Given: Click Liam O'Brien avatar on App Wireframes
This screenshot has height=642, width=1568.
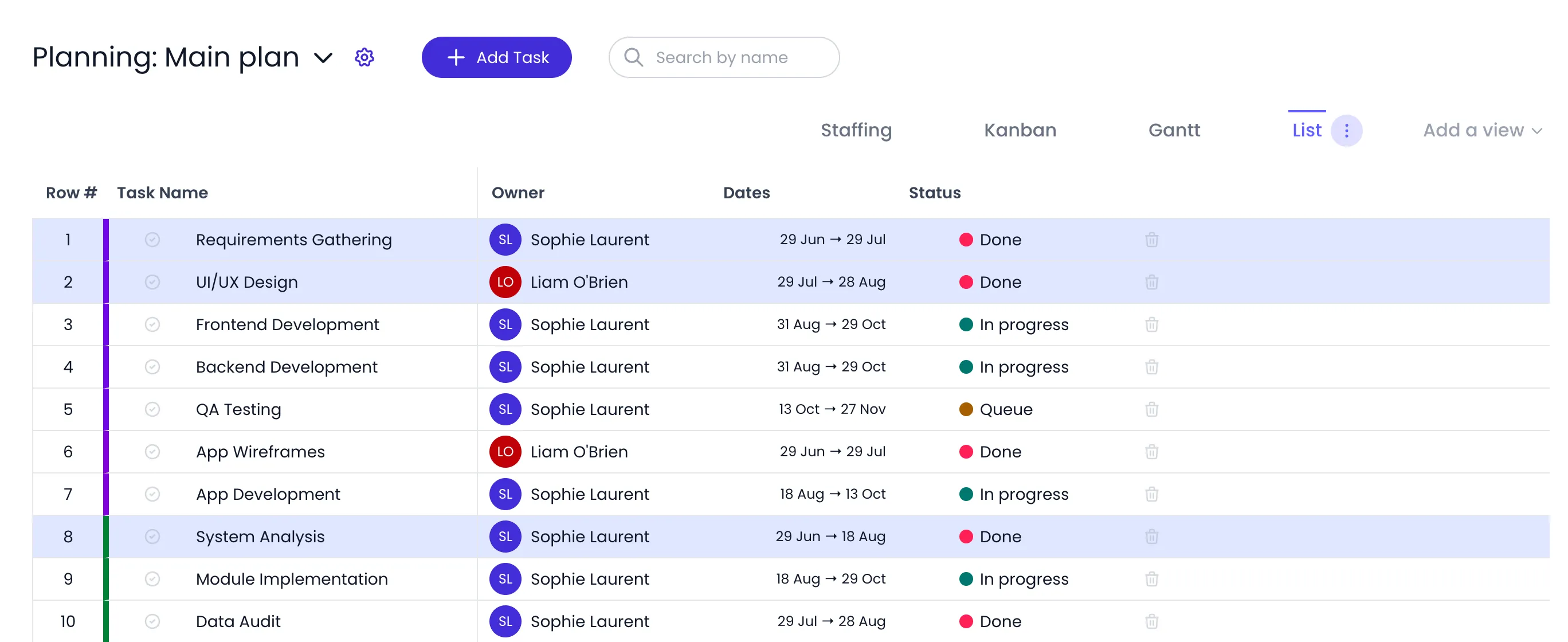Looking at the screenshot, I should [x=504, y=452].
